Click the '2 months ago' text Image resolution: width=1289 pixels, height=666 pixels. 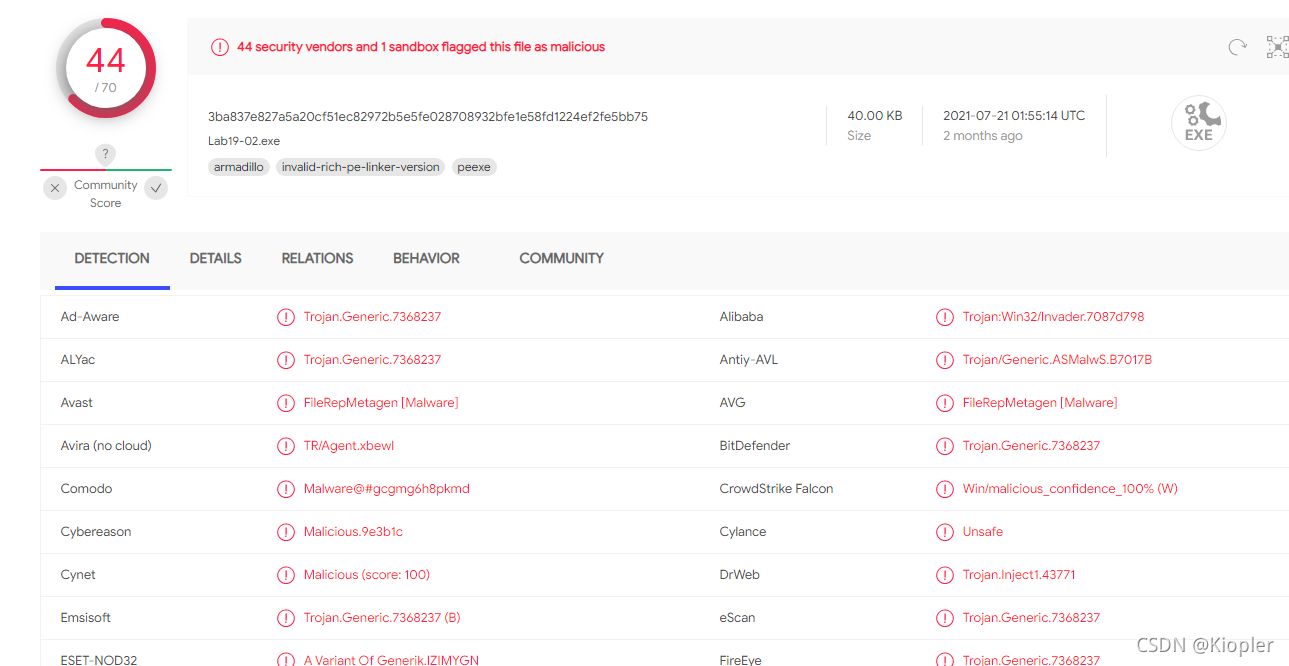[983, 136]
